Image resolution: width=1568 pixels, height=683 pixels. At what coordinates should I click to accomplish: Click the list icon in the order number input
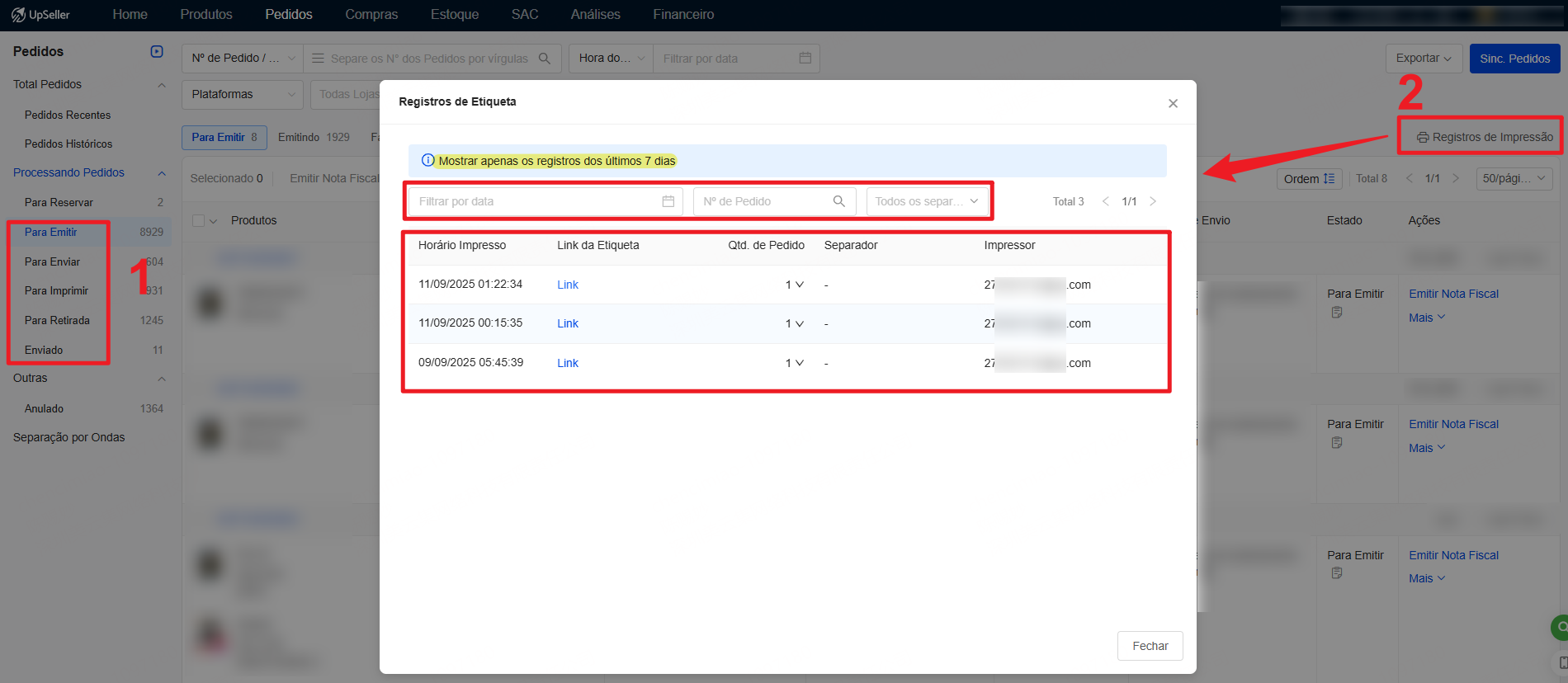pyautogui.click(x=318, y=59)
